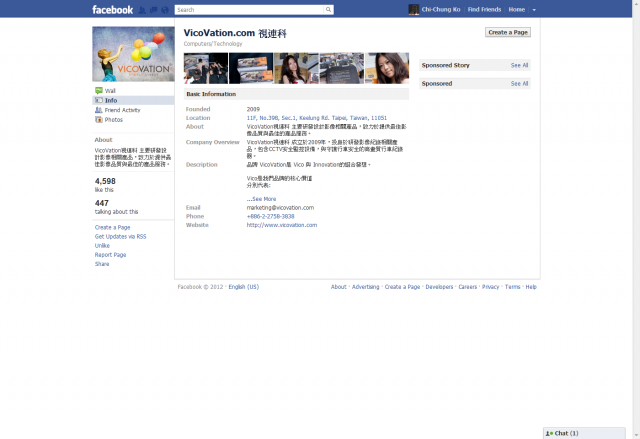Open the messages icon in the header
The image size is (640, 439).
click(x=153, y=10)
